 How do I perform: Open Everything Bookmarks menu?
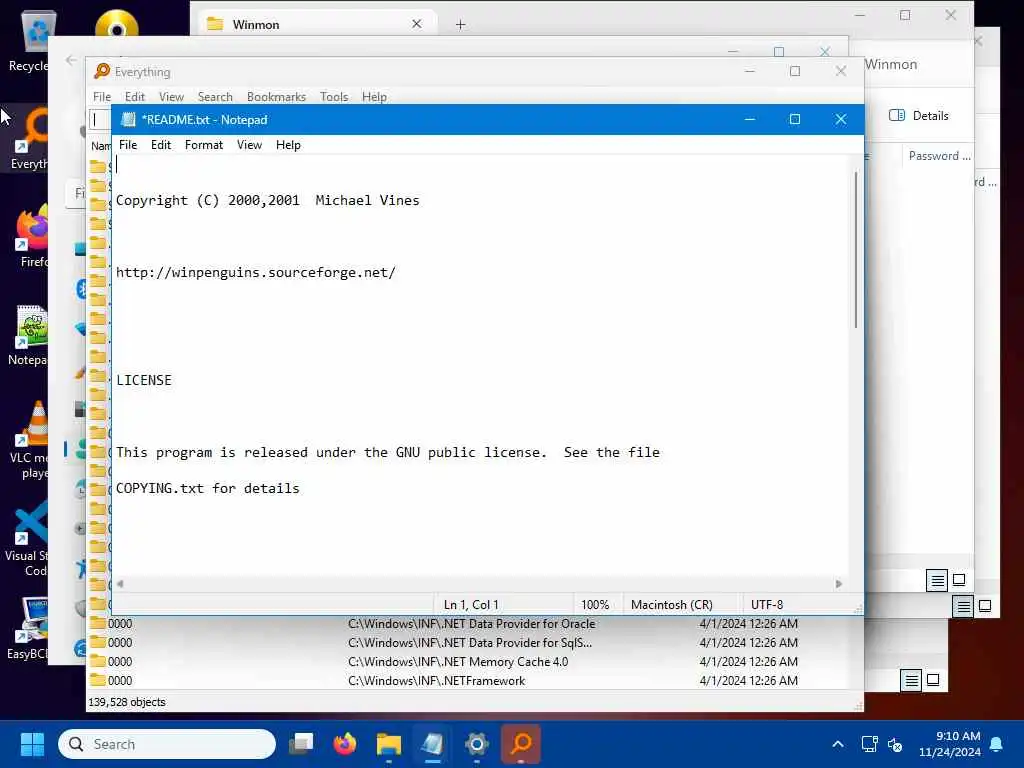276,97
